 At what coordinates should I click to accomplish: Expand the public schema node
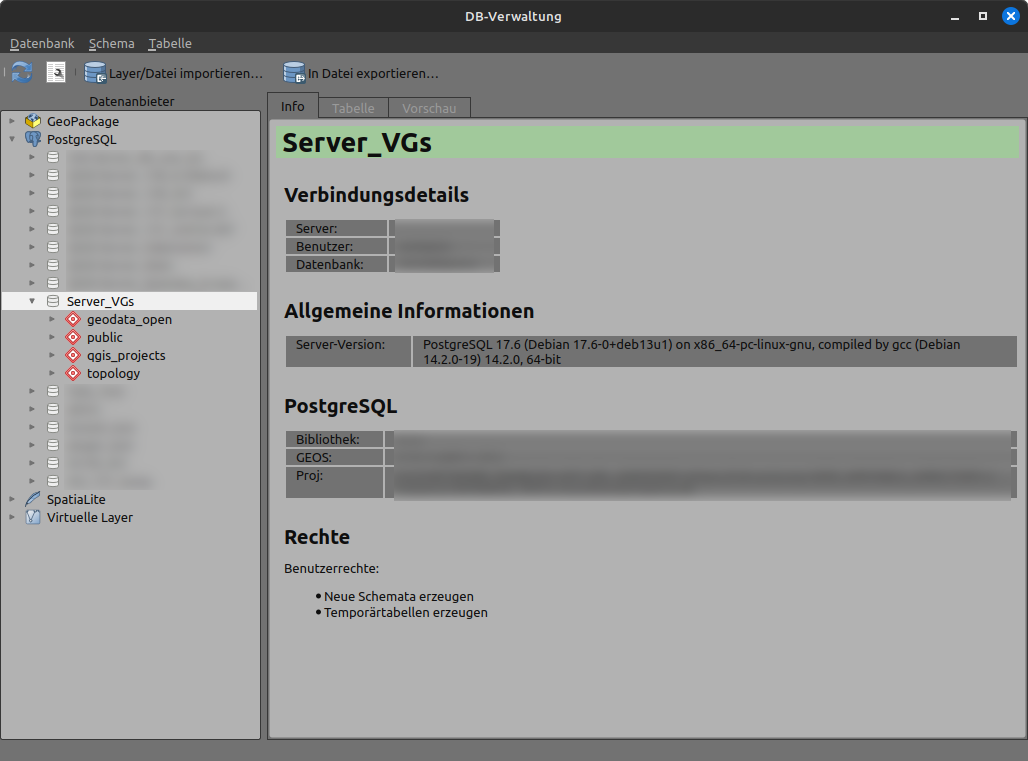[x=50, y=337]
